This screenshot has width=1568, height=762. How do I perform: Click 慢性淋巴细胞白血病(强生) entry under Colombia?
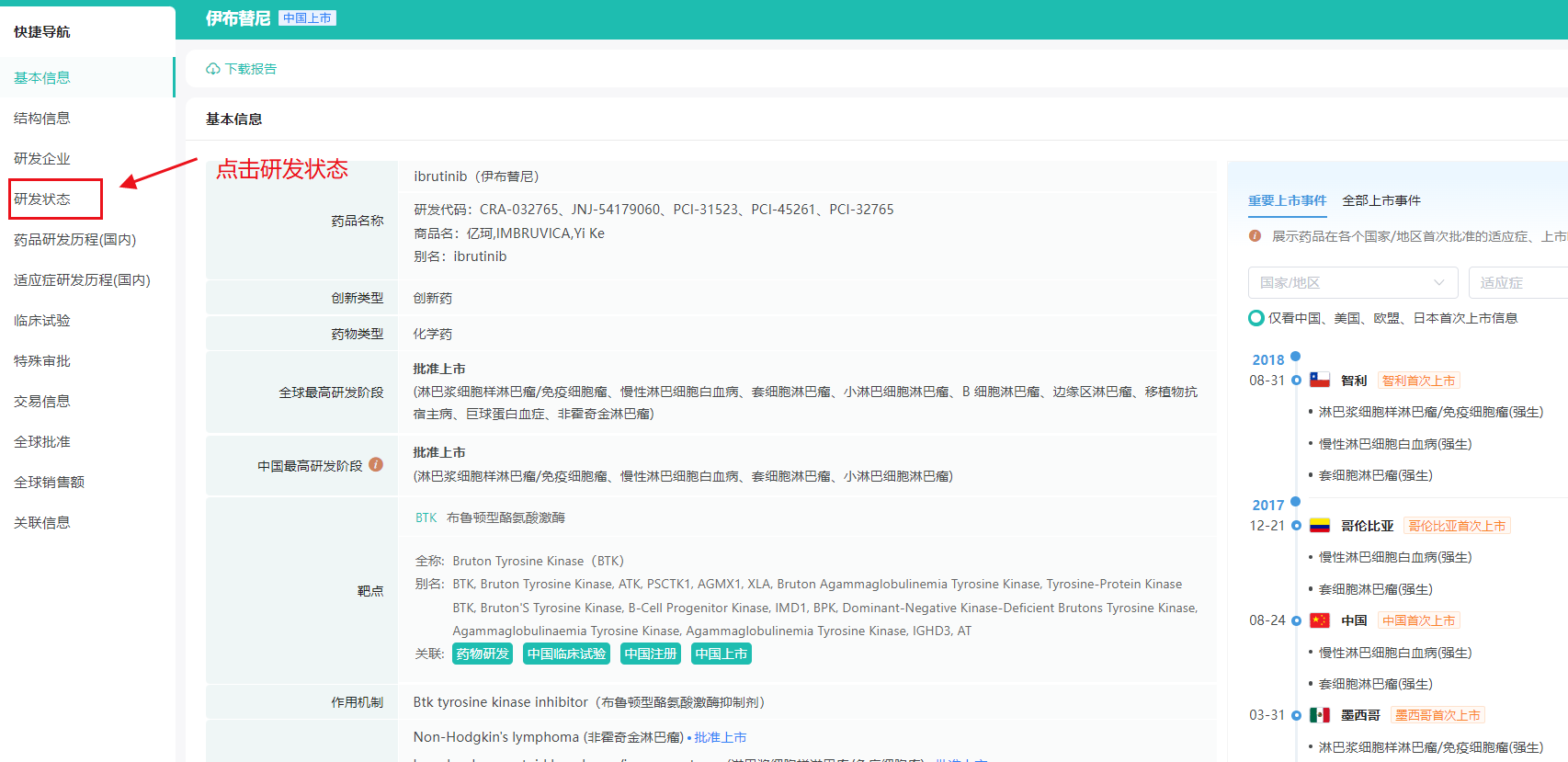1395,557
